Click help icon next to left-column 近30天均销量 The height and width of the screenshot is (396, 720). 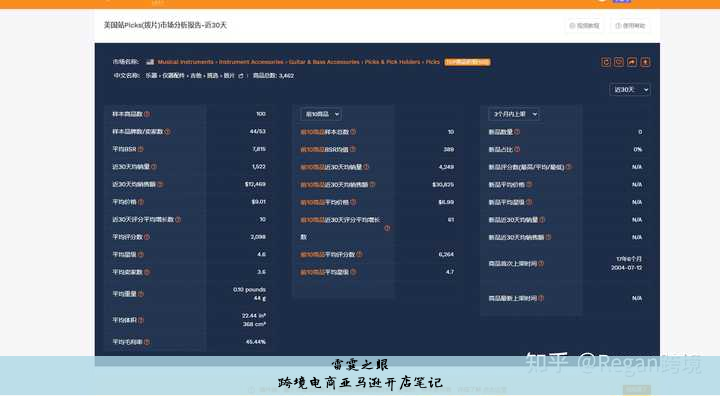(154, 167)
